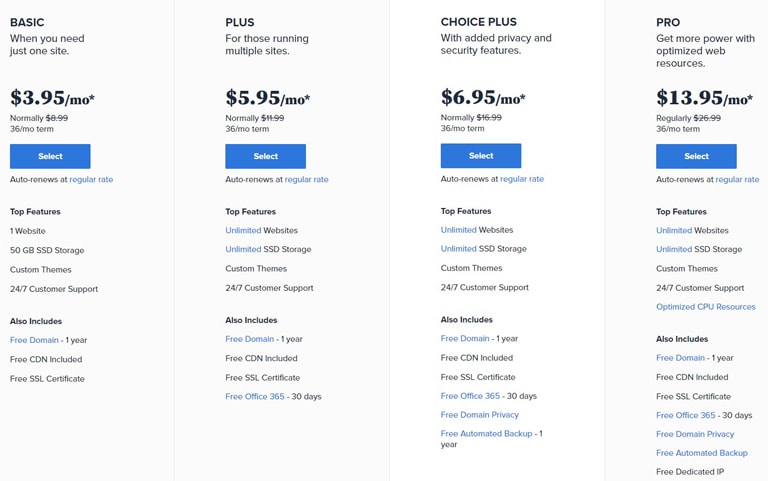Click Free Automated Backup in Choice Plus

point(486,433)
